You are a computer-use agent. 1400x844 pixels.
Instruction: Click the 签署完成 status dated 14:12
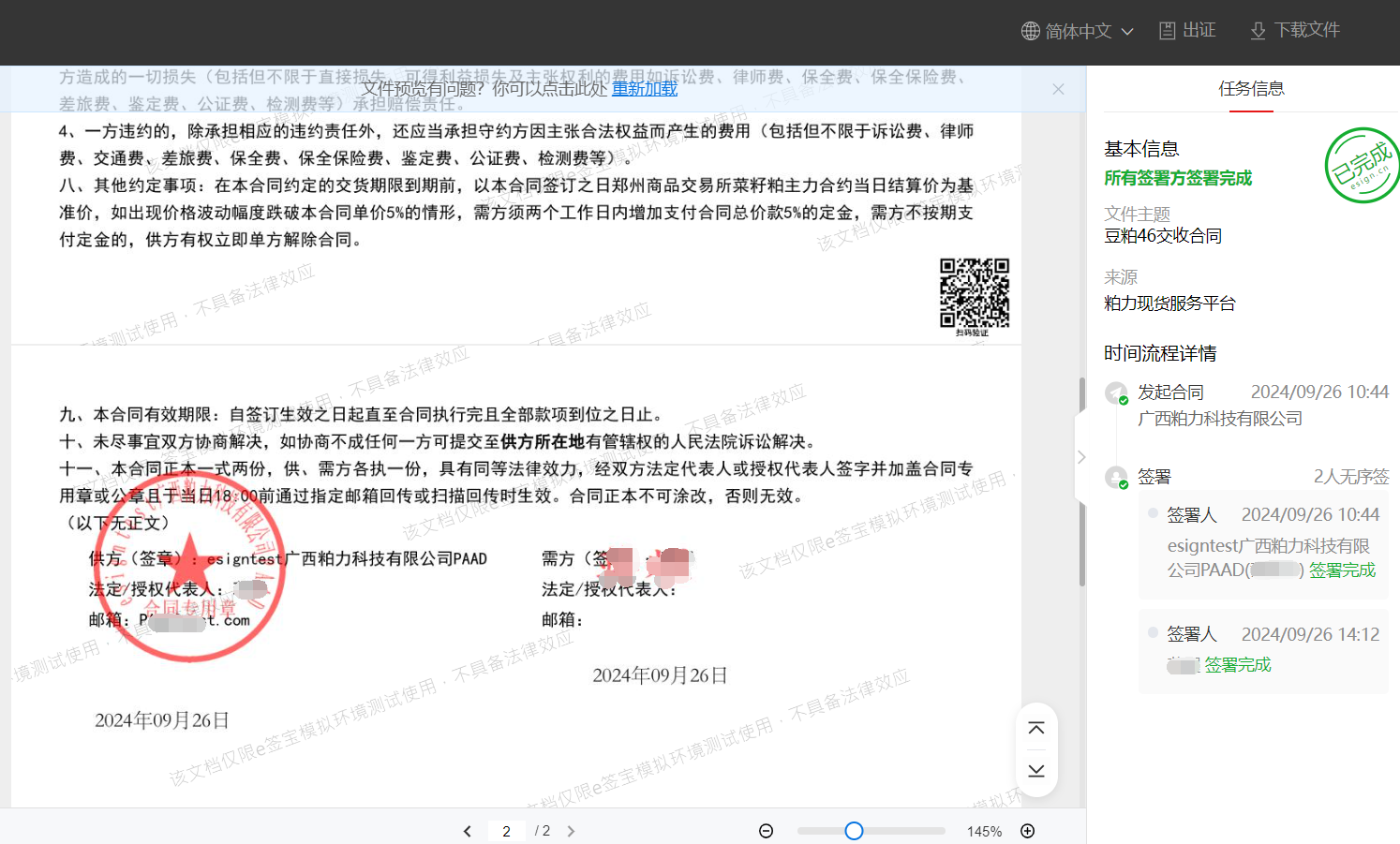(1237, 665)
